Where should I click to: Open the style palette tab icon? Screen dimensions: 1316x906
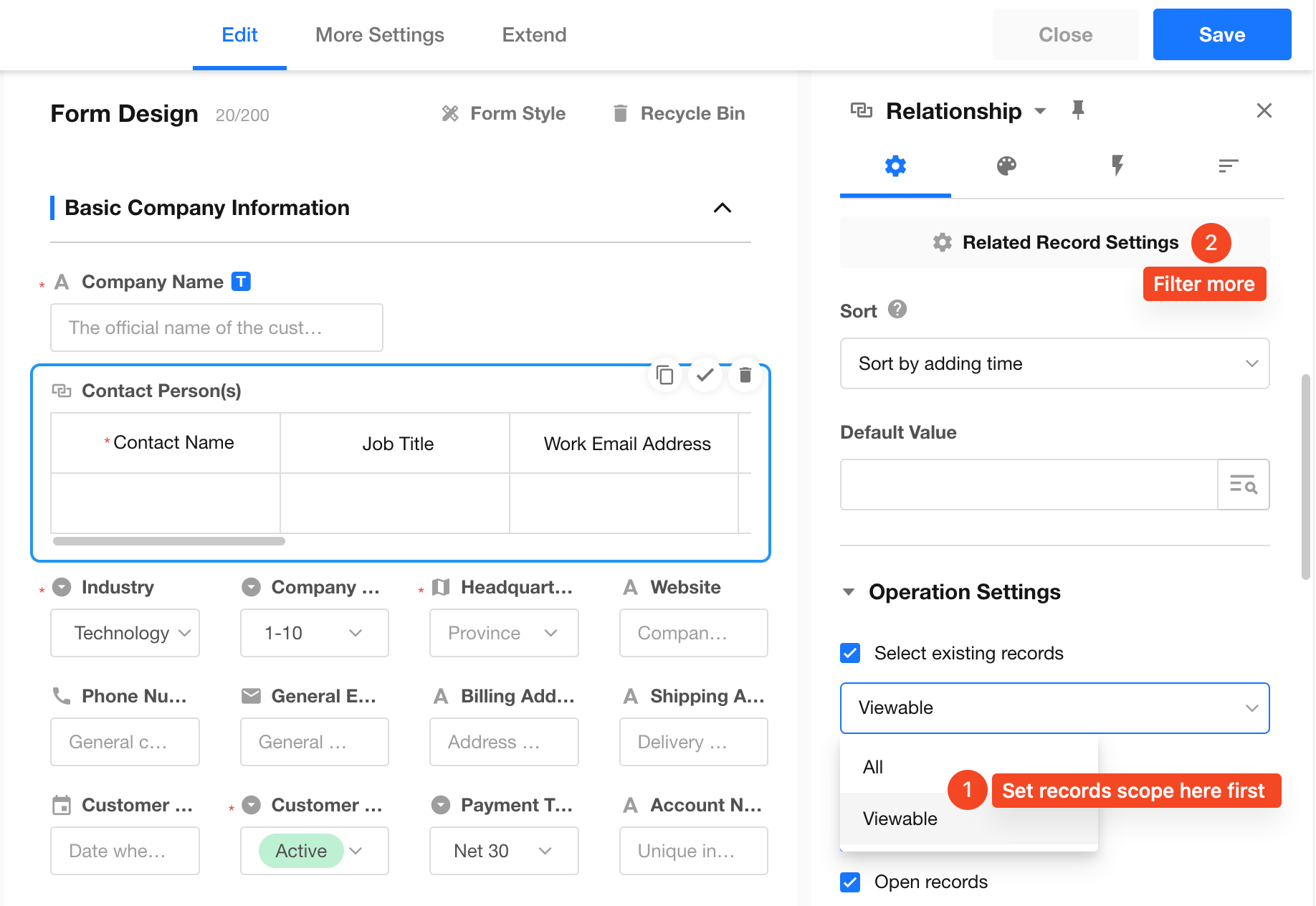click(1006, 166)
